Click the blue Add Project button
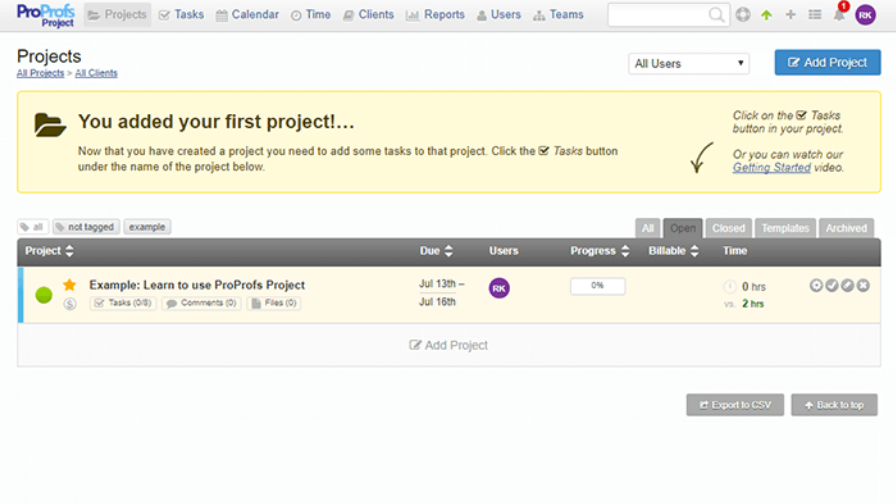The width and height of the screenshot is (896, 504). point(827,62)
